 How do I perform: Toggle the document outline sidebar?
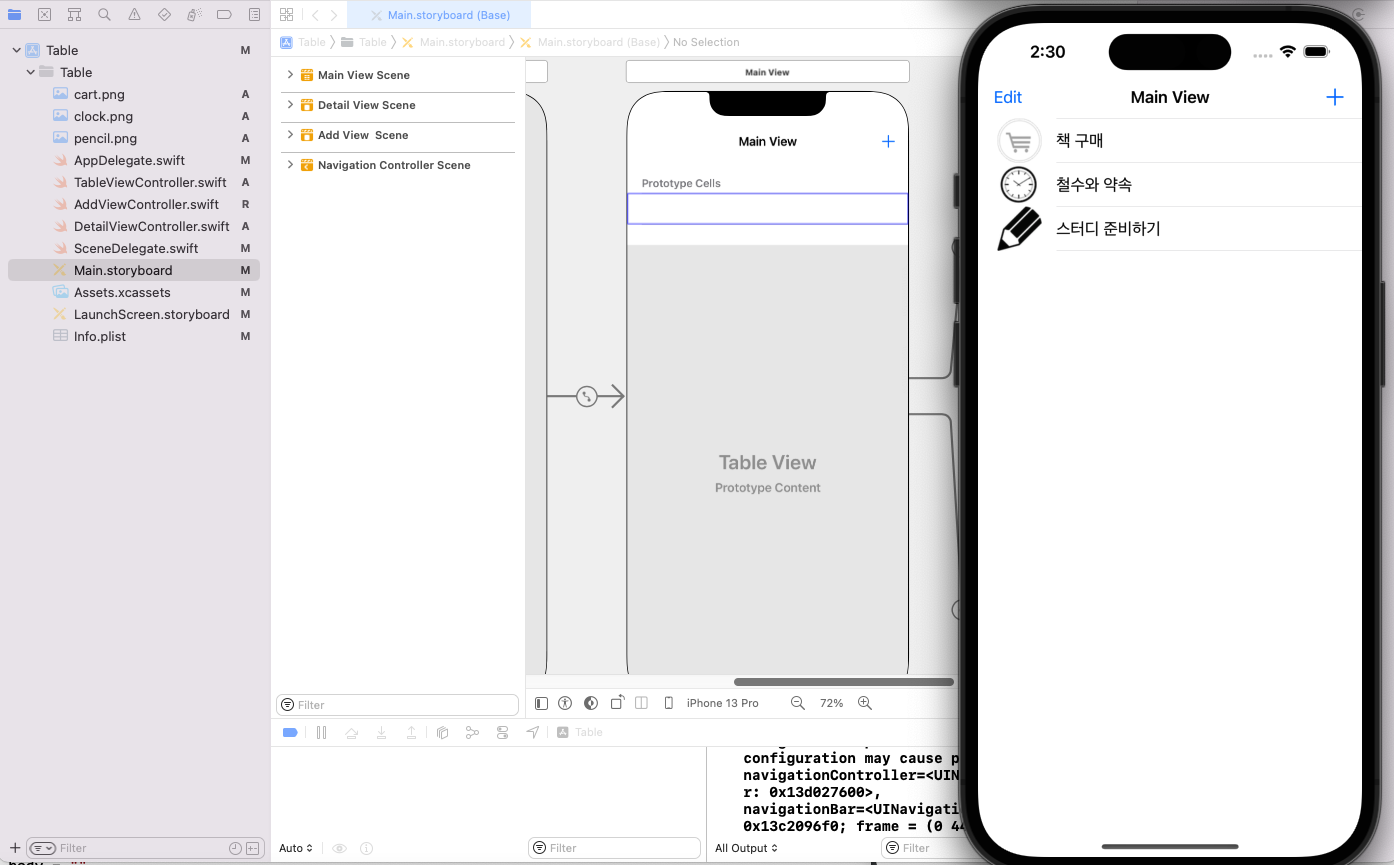(x=541, y=703)
